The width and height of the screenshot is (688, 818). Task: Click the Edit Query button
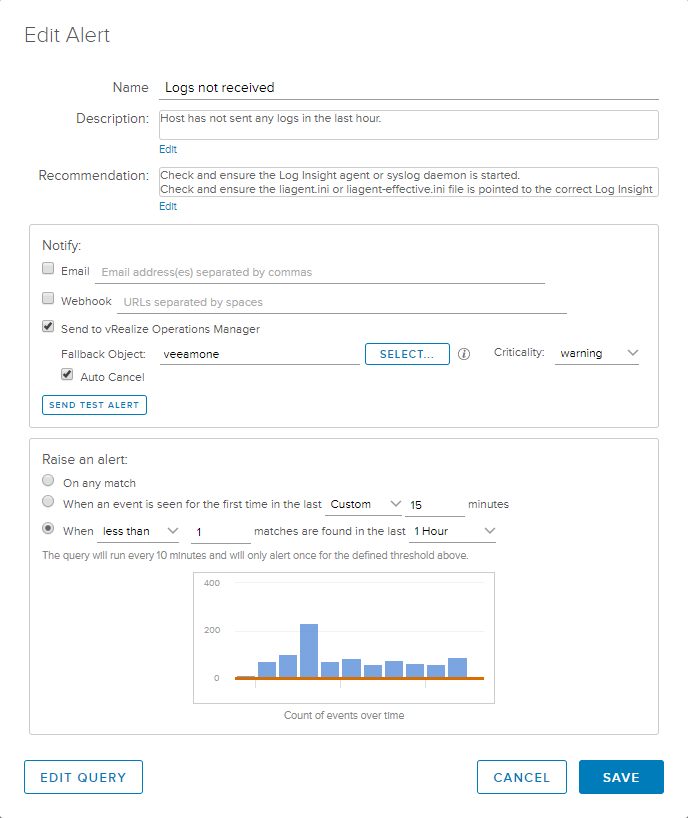tap(83, 777)
